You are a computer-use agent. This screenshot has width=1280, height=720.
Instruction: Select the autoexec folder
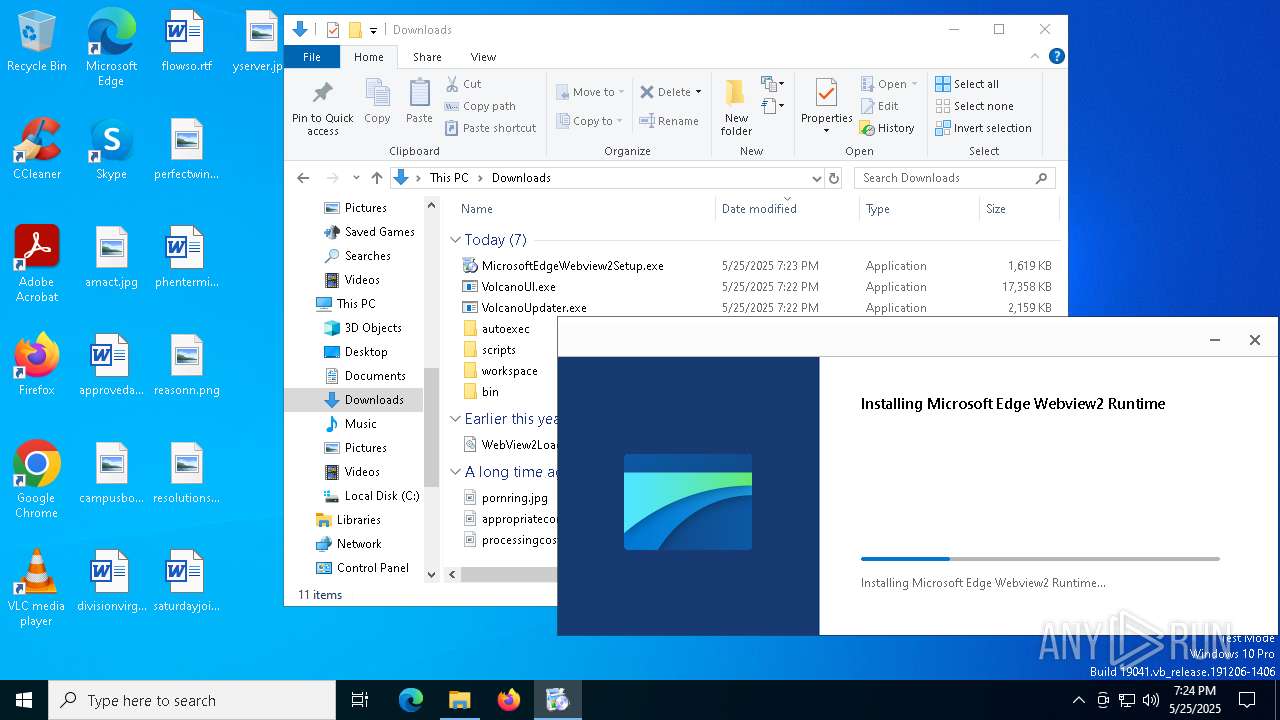505,329
